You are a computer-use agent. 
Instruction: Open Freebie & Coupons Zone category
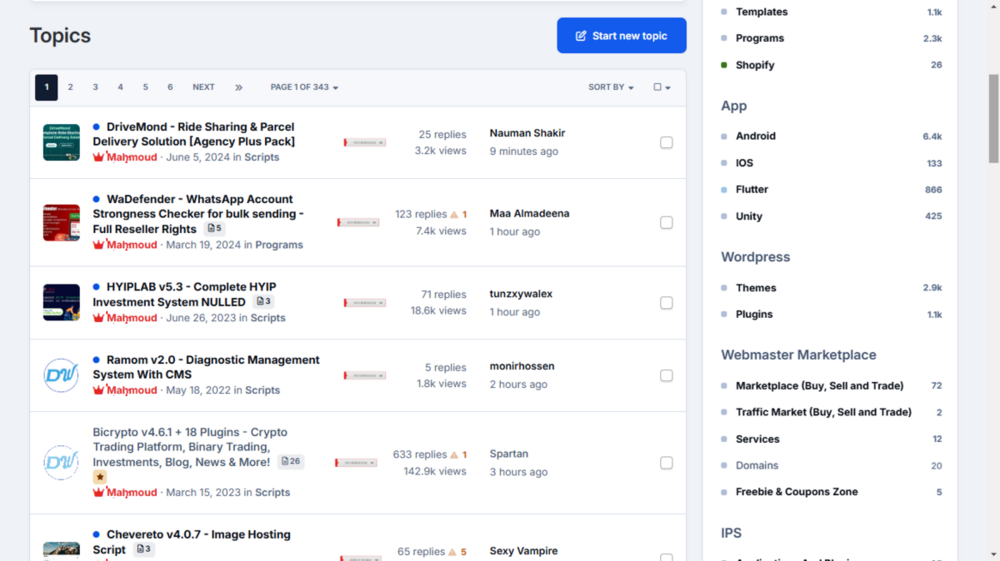coord(797,492)
